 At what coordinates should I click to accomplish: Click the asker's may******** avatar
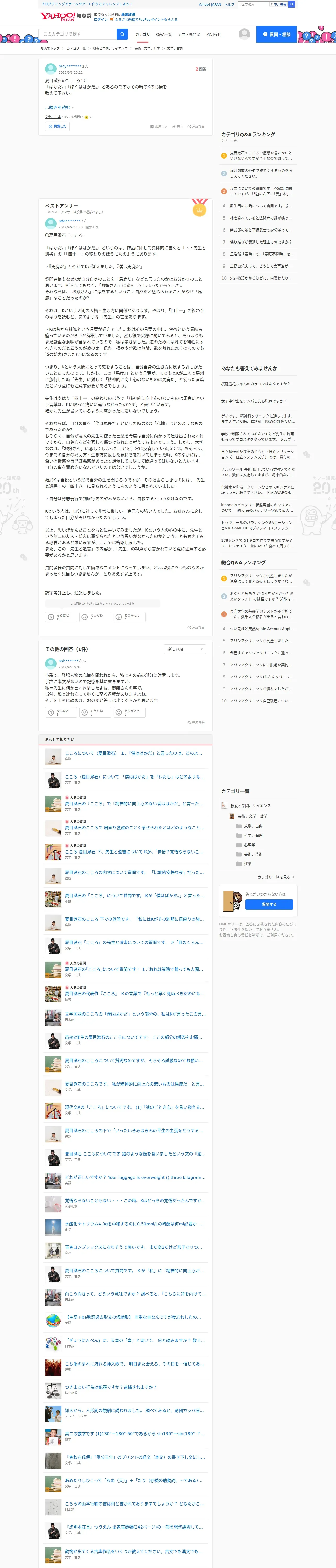51,69
